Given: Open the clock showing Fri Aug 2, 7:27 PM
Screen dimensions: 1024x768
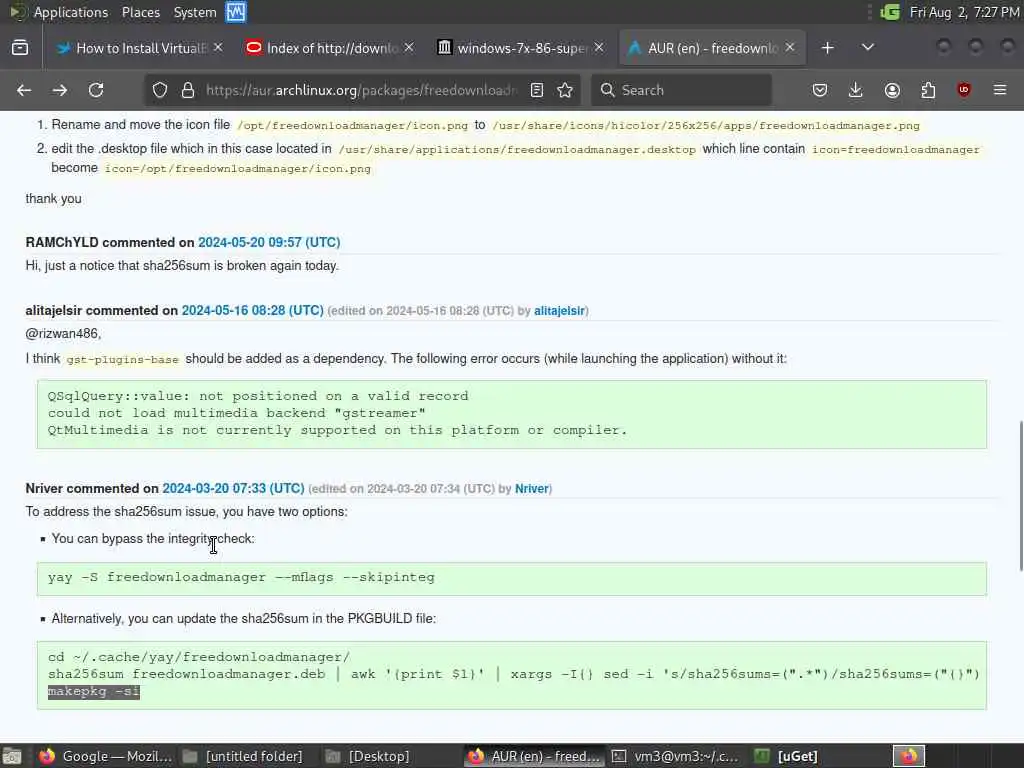Looking at the screenshot, I should [x=964, y=12].
